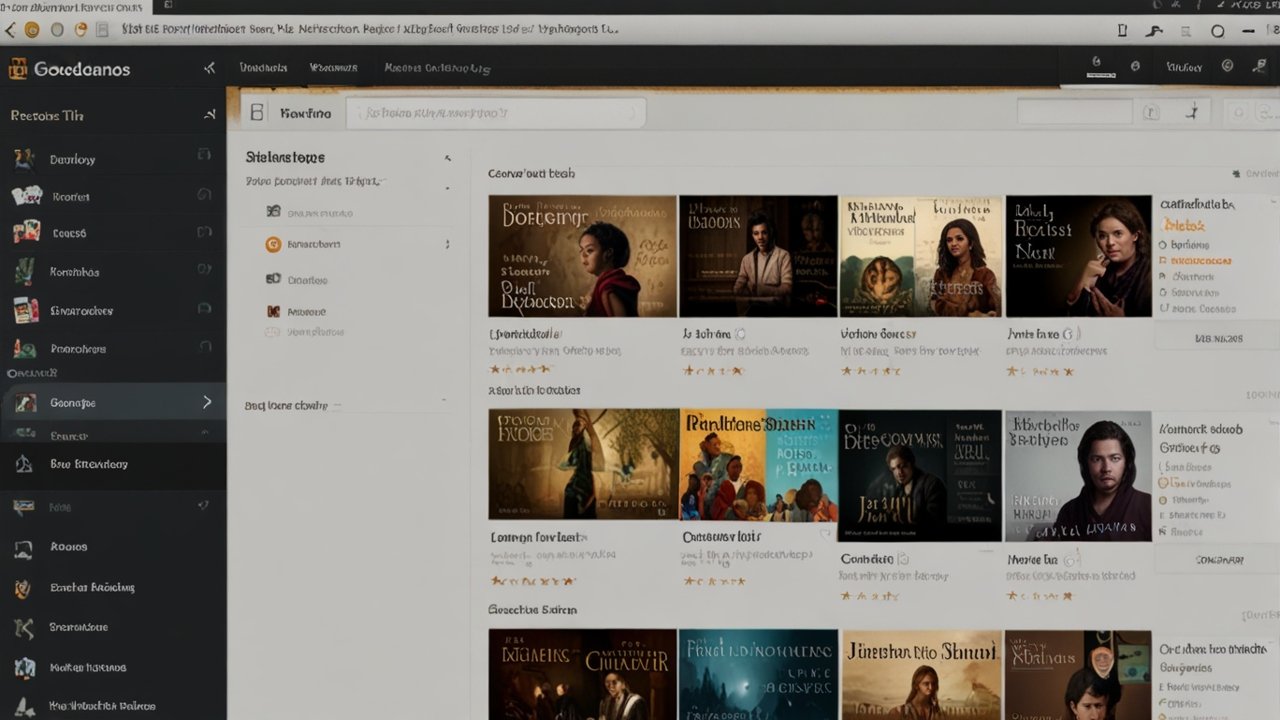Click the browser back arrow
The width and height of the screenshot is (1280, 720).
point(11,30)
